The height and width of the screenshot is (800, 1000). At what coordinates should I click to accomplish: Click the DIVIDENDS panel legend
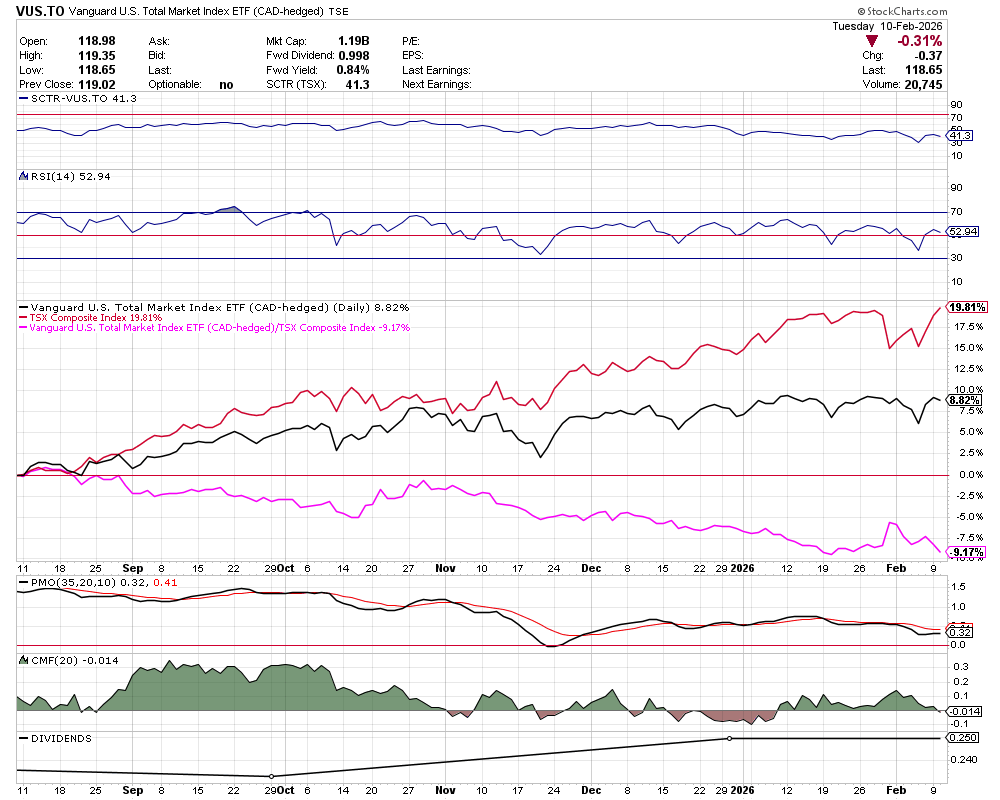point(55,738)
